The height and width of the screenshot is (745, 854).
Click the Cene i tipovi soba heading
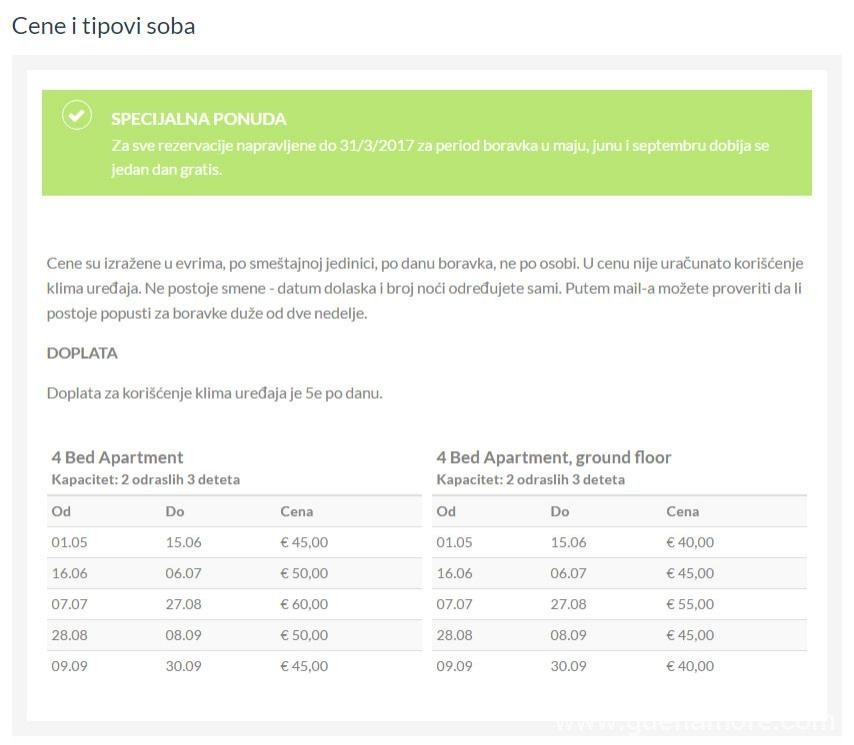tap(103, 26)
